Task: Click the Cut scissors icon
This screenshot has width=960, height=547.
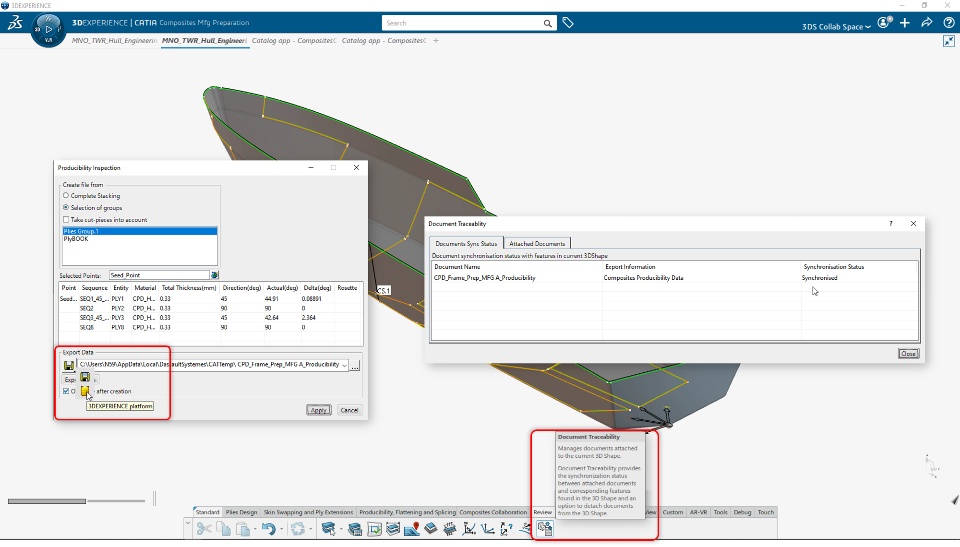Action: coord(204,529)
